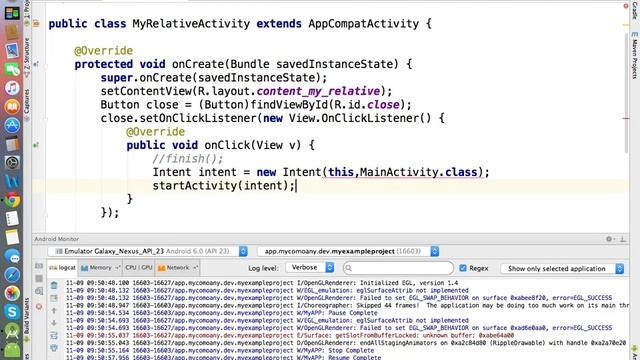
Task: Click the warning stripe marker on the editor scrollbar
Action: tap(626, 25)
